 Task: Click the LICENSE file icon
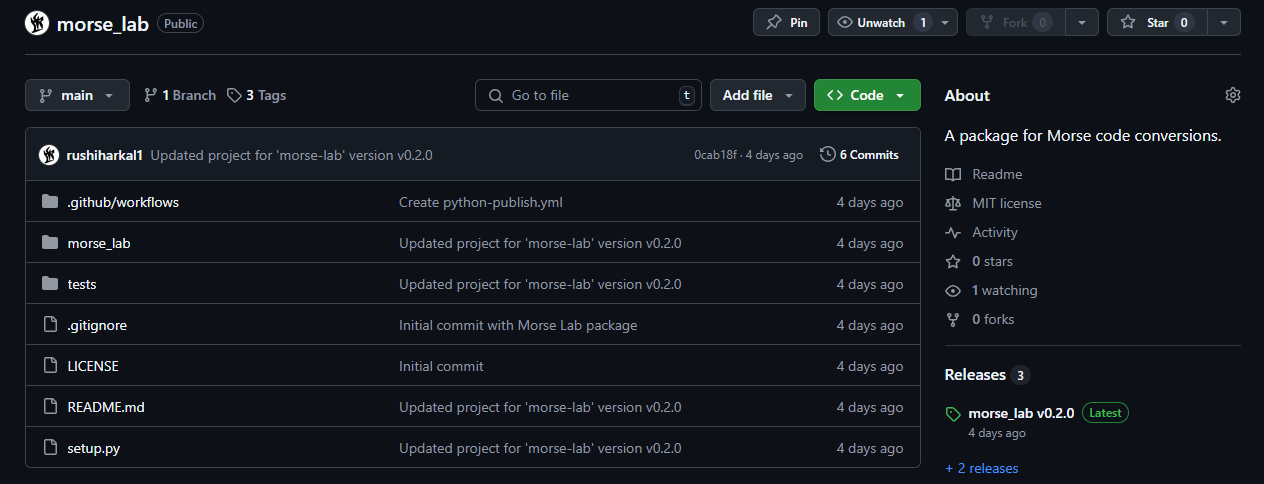point(50,366)
